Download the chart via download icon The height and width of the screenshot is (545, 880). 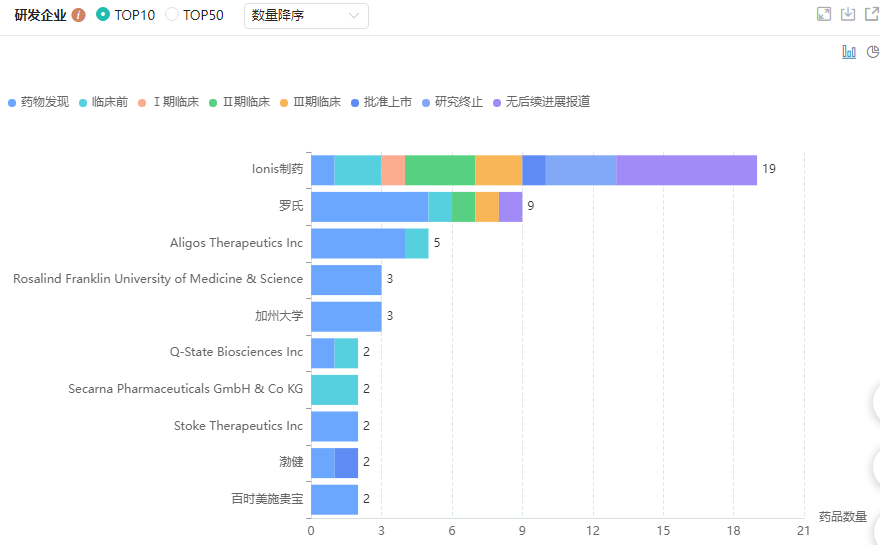point(848,14)
